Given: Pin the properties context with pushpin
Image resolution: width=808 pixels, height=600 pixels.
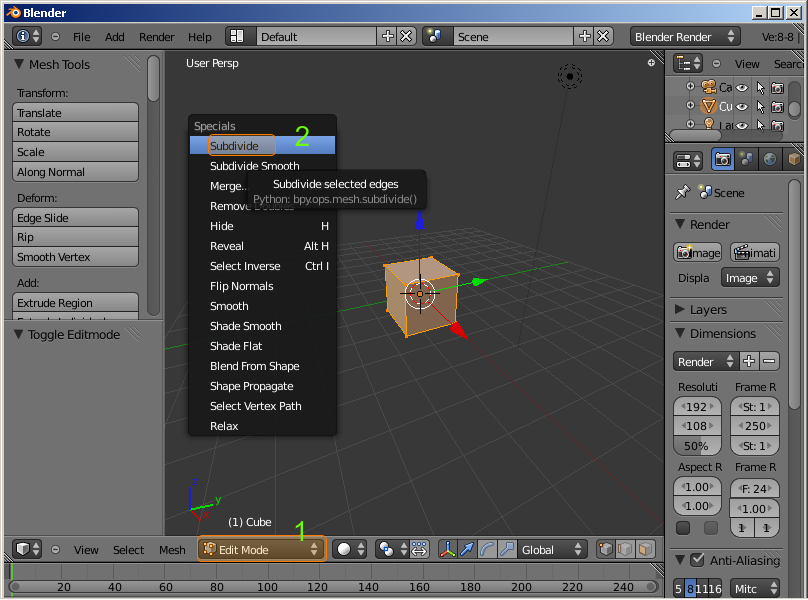Looking at the screenshot, I should 683,192.
